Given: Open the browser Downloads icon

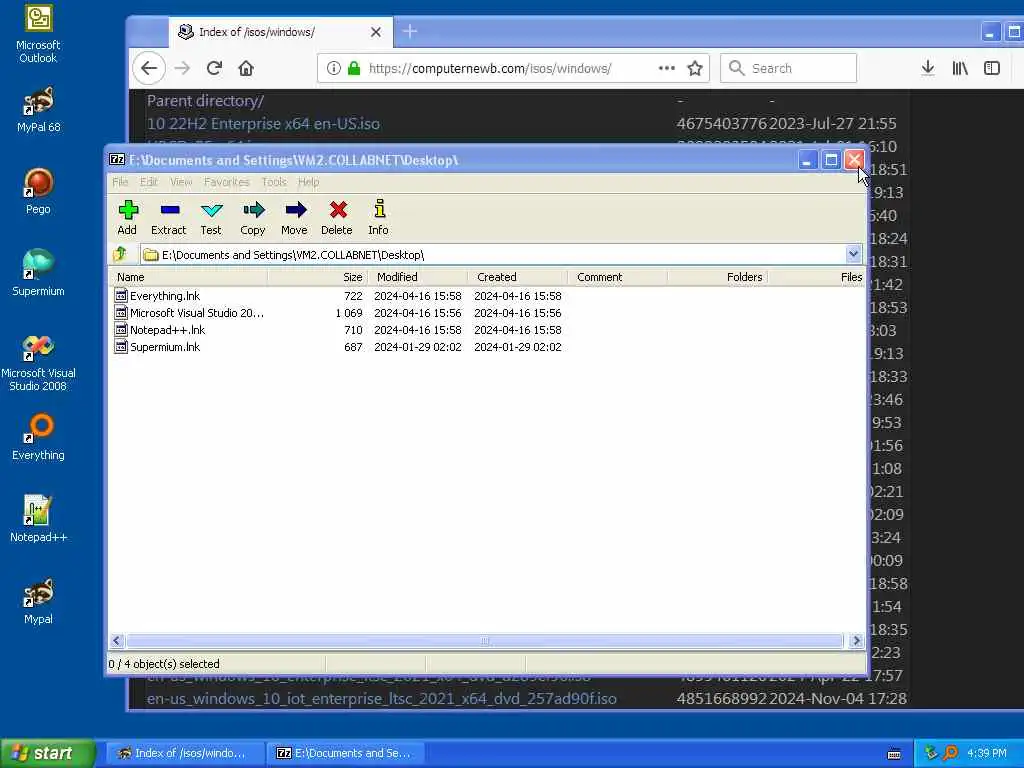Looking at the screenshot, I should [927, 68].
